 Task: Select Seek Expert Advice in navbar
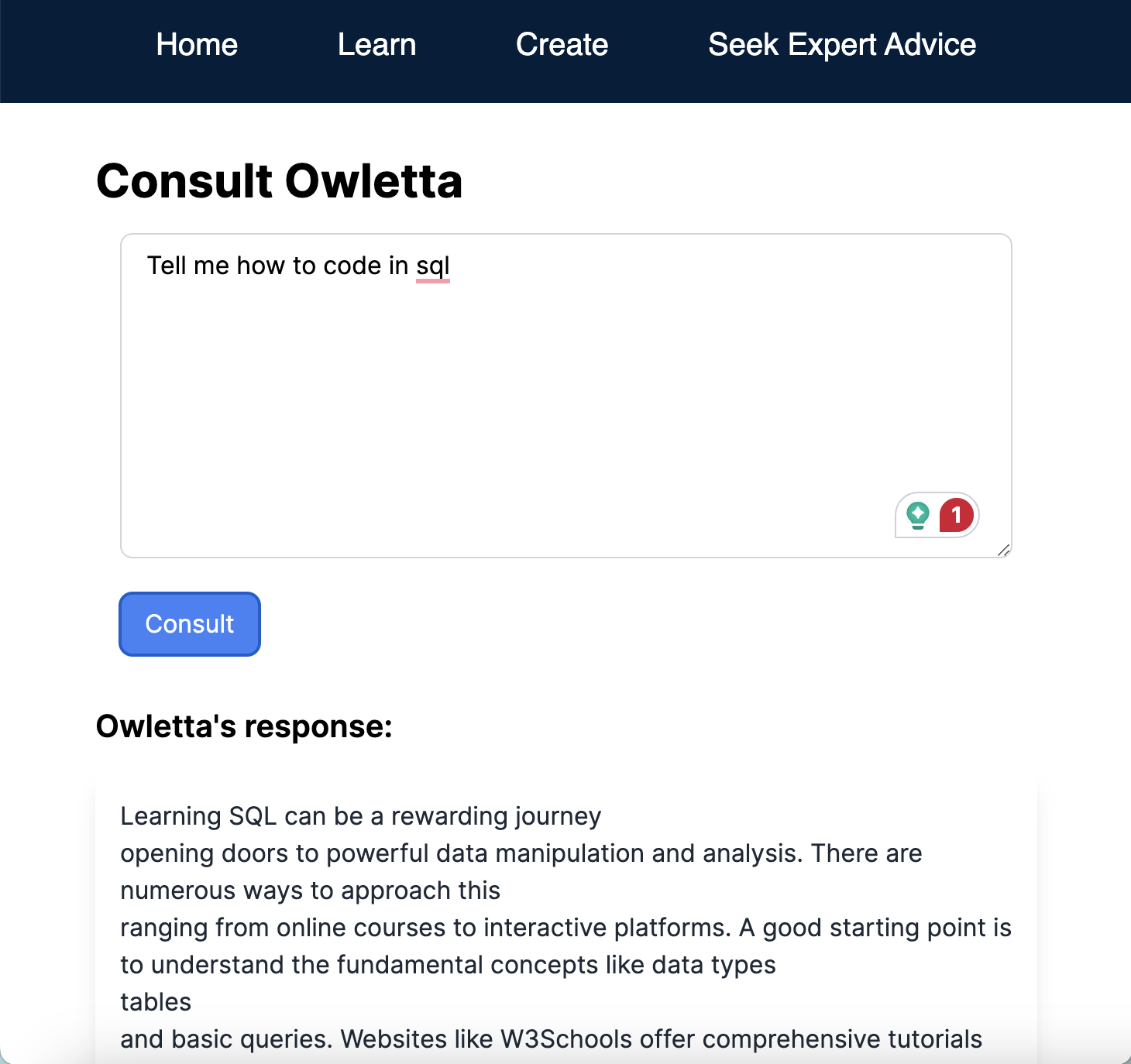(842, 45)
